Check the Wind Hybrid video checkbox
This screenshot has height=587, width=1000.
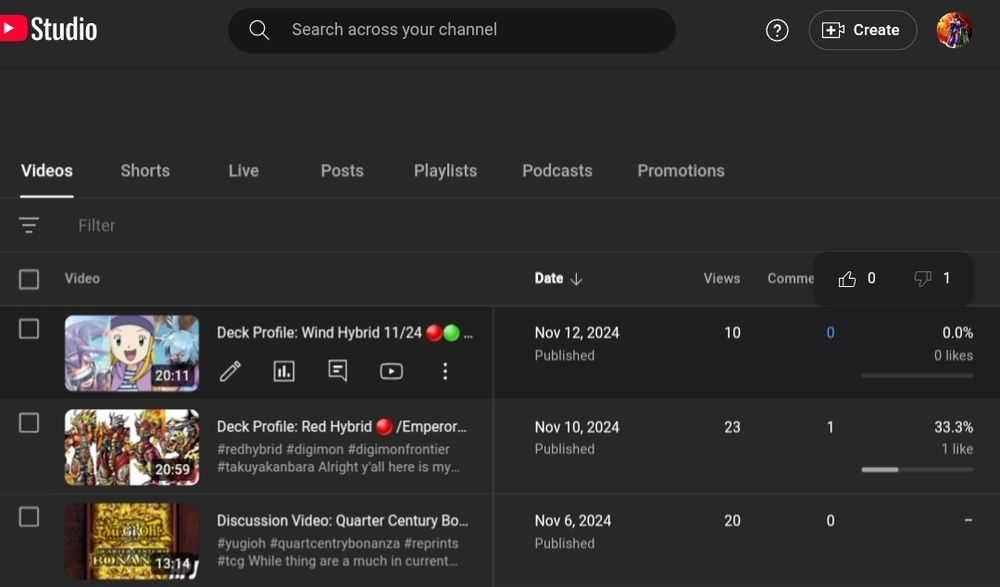coord(29,329)
